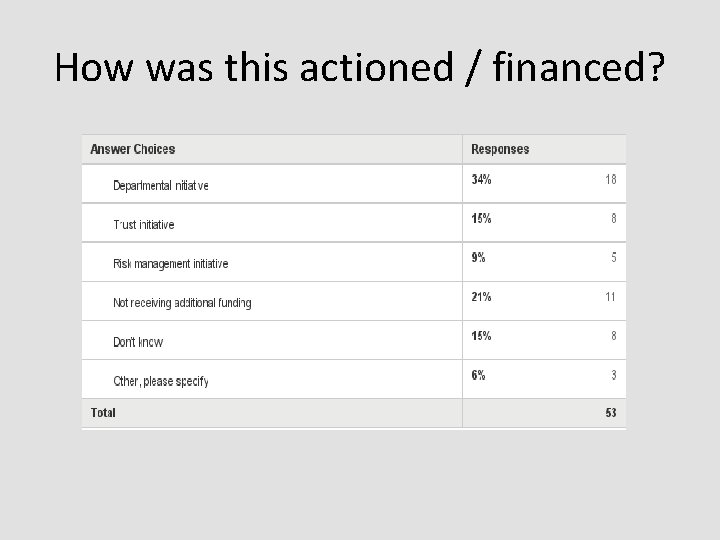Image resolution: width=720 pixels, height=540 pixels.
Task: Click the 'Other, please specify' answer label
Action: [x=161, y=381]
